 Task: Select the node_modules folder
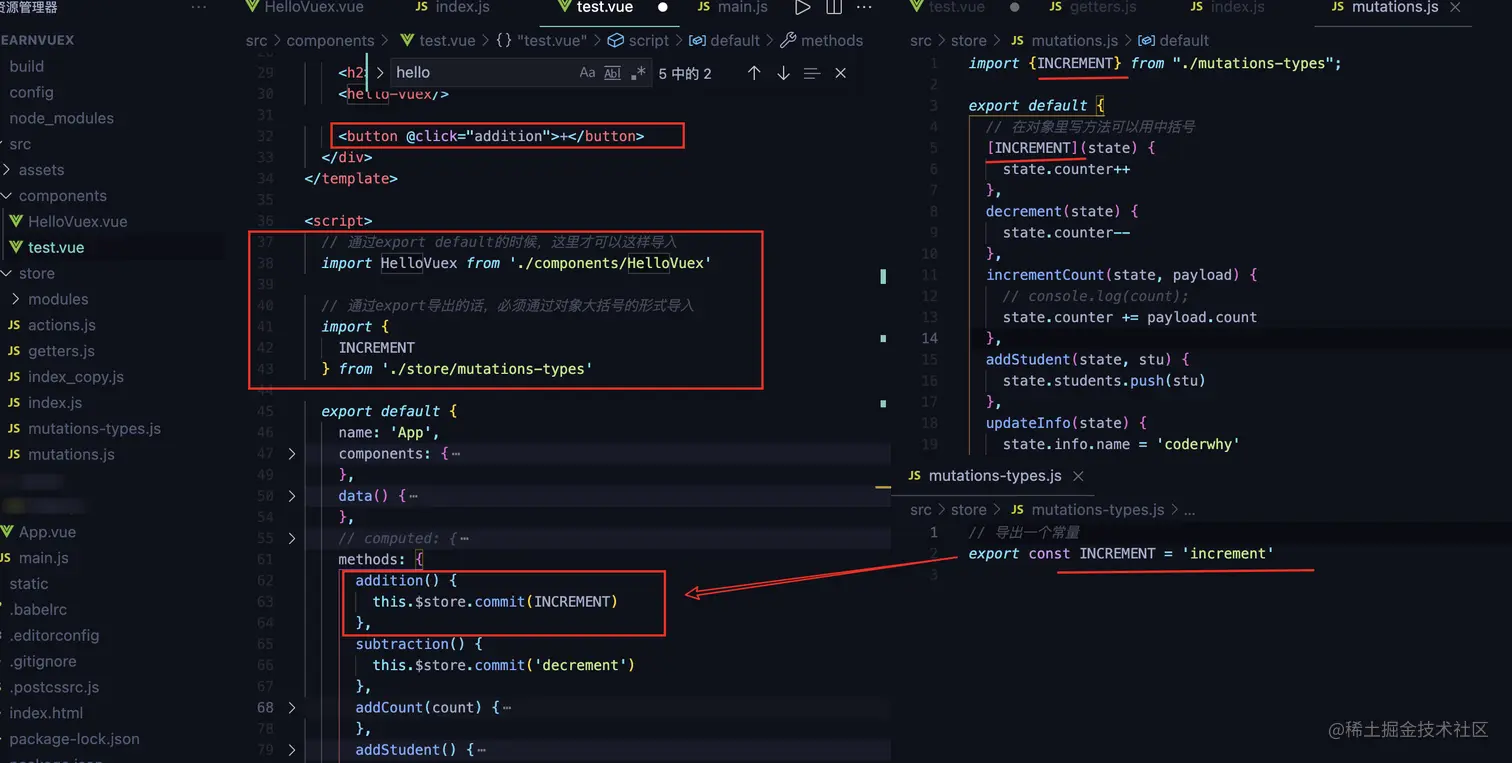(x=61, y=118)
